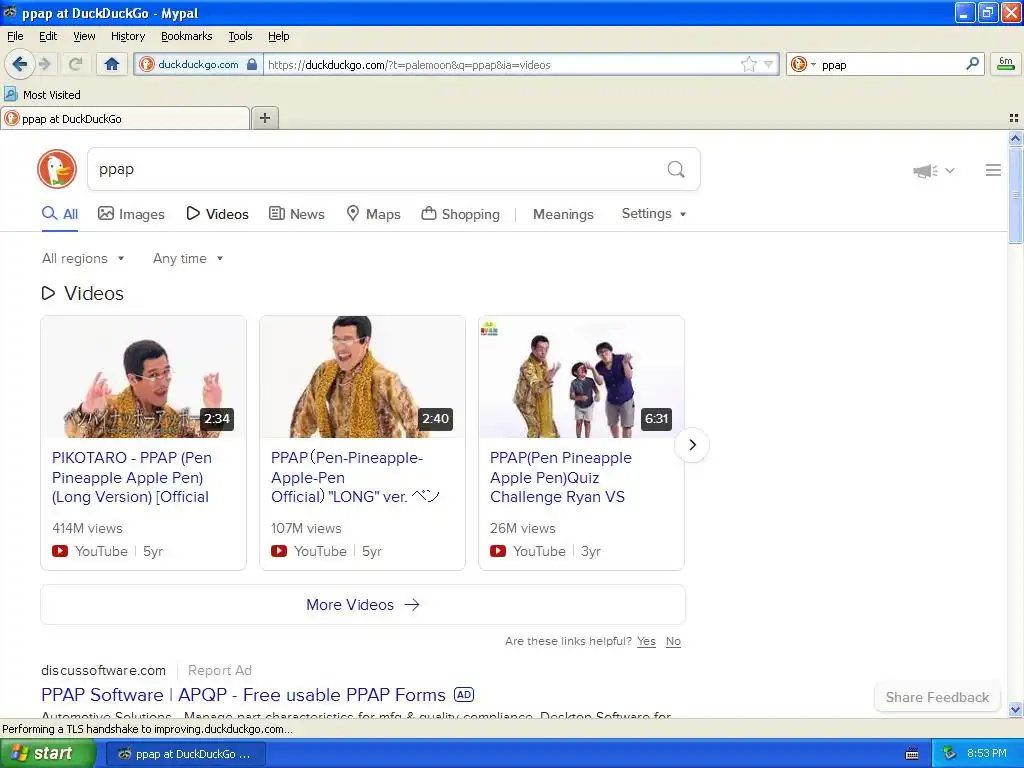Bookmark this page with the star icon
Screen dimensions: 1024x768
tap(748, 65)
